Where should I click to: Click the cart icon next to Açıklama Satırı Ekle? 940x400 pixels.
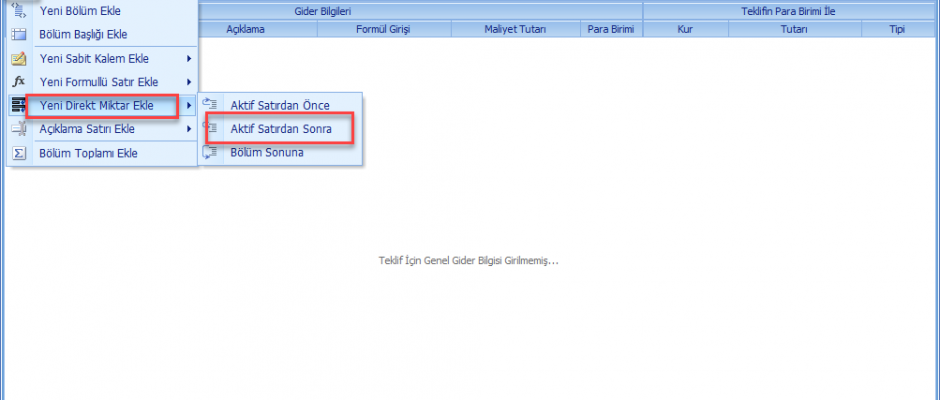coord(17,129)
